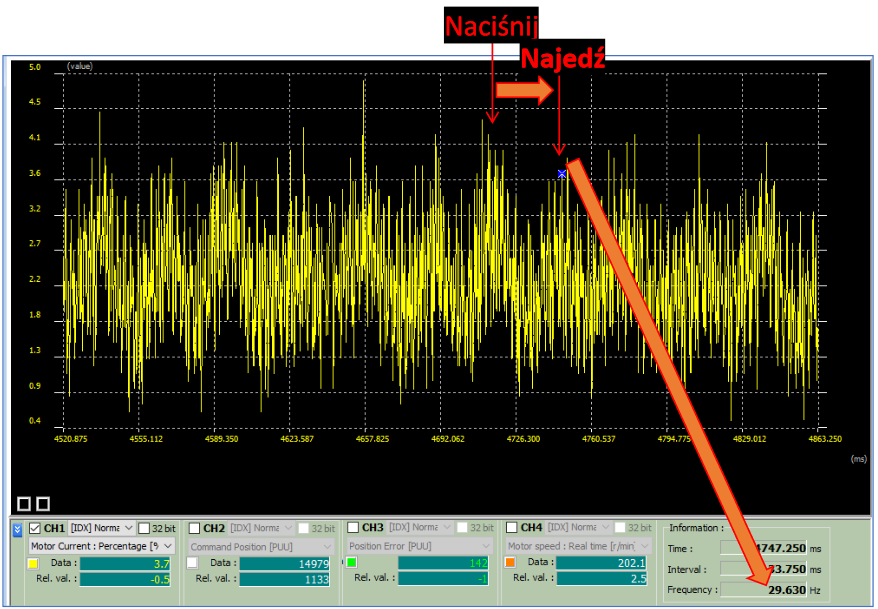This screenshot has height=609, width=878.
Task: Click the CH1 Data value field
Action: [x=127, y=564]
